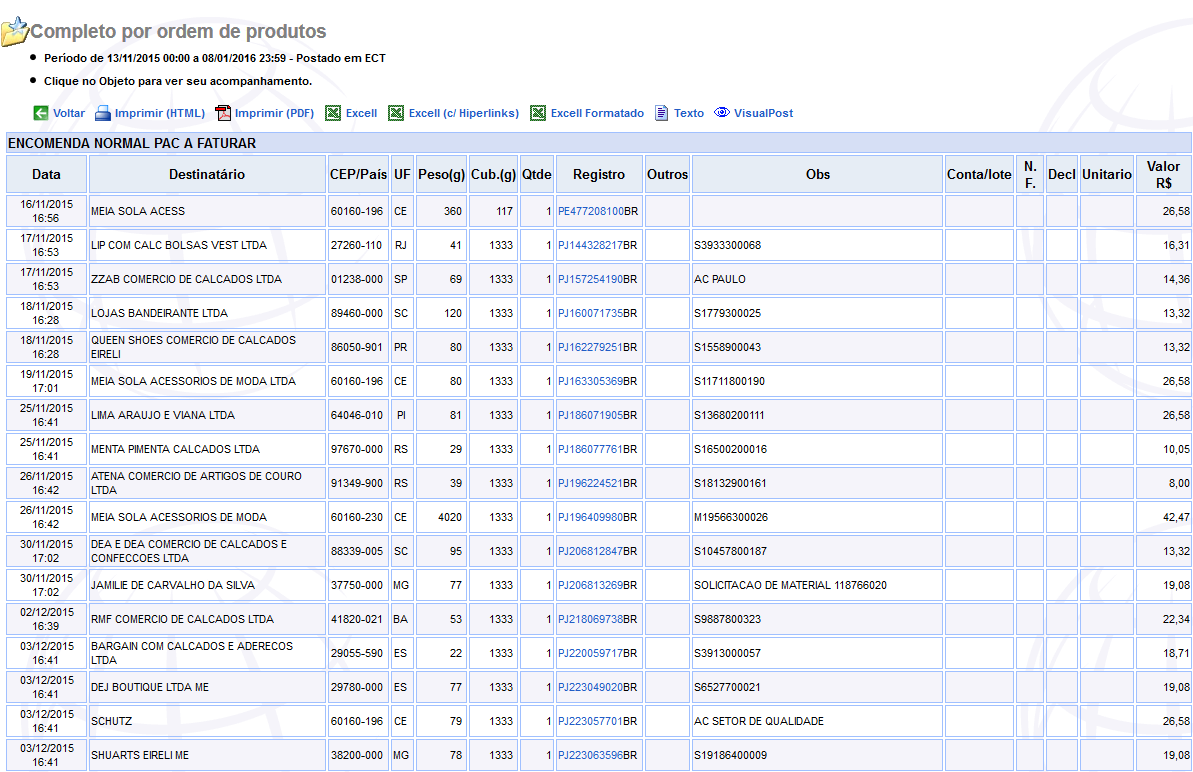Track package PJ144328217
Screen dimensions: 1193x772
pyautogui.click(x=590, y=245)
